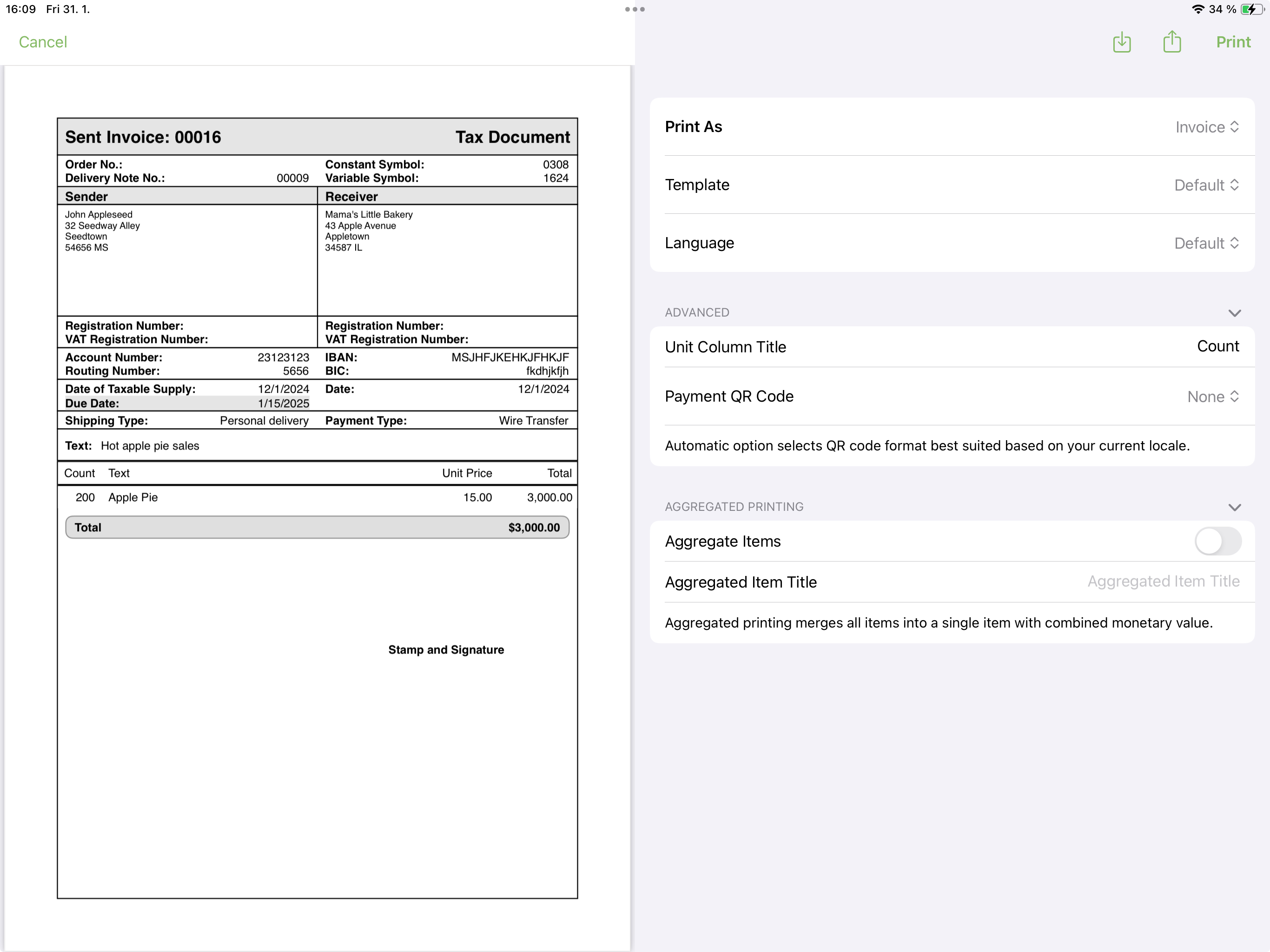Click the Due Date value 1/15/2025
1270x952 pixels.
pos(284,403)
